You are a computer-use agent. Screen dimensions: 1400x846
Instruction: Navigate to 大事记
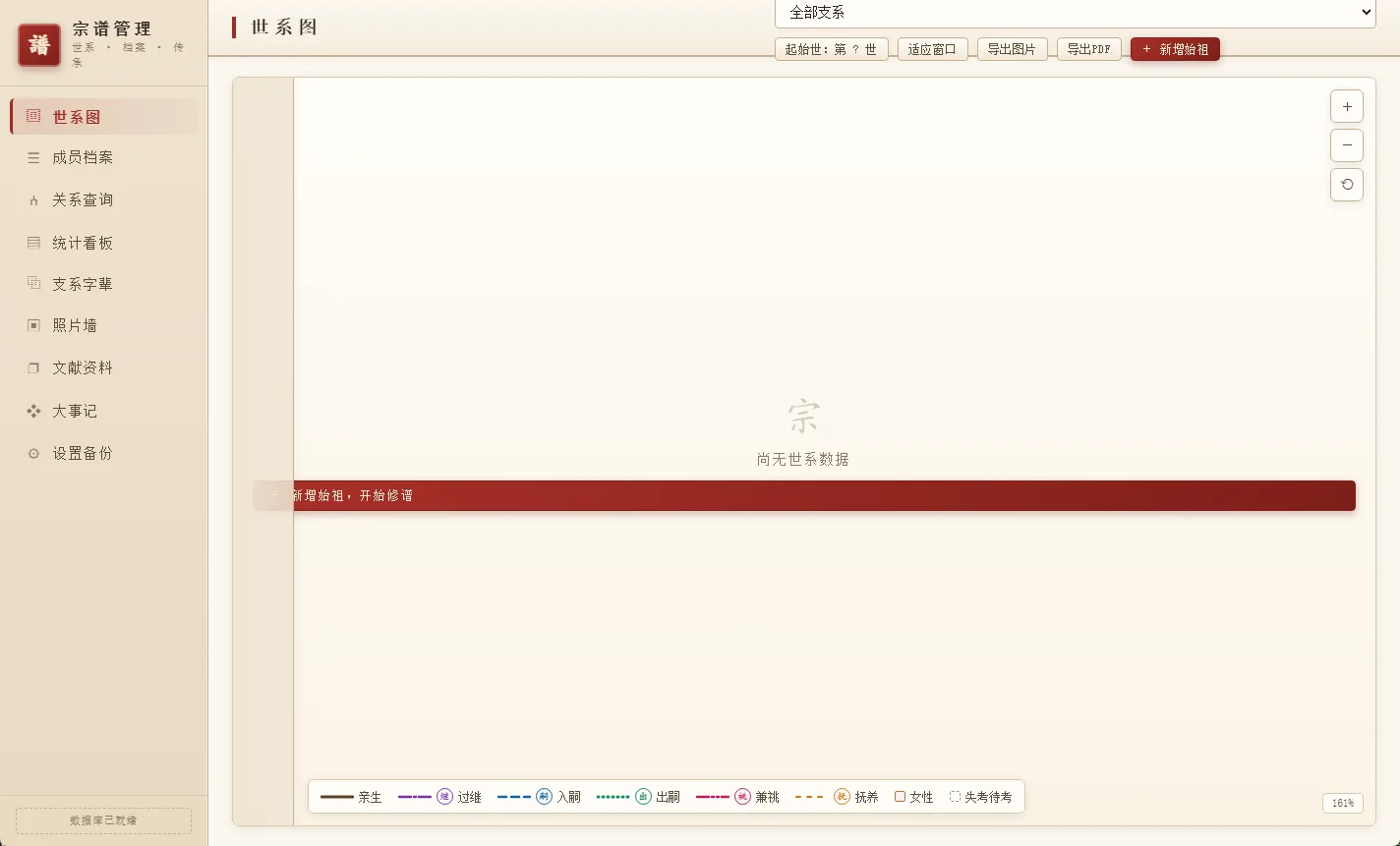tap(104, 411)
